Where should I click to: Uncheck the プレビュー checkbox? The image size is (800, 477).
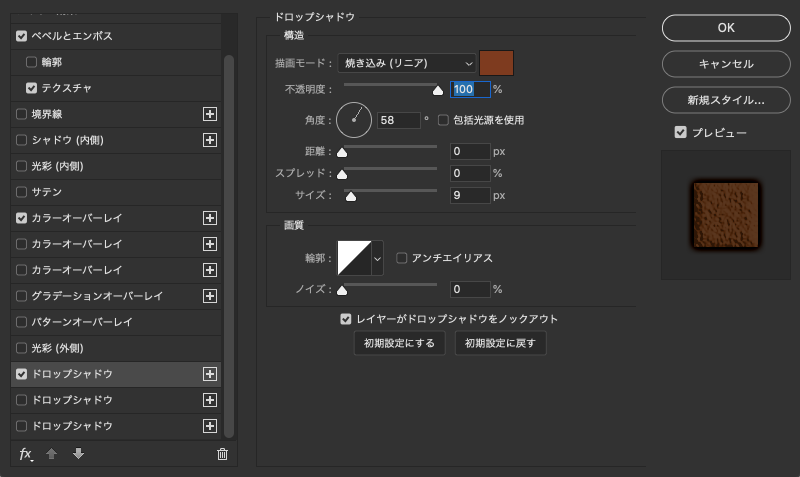(x=681, y=132)
